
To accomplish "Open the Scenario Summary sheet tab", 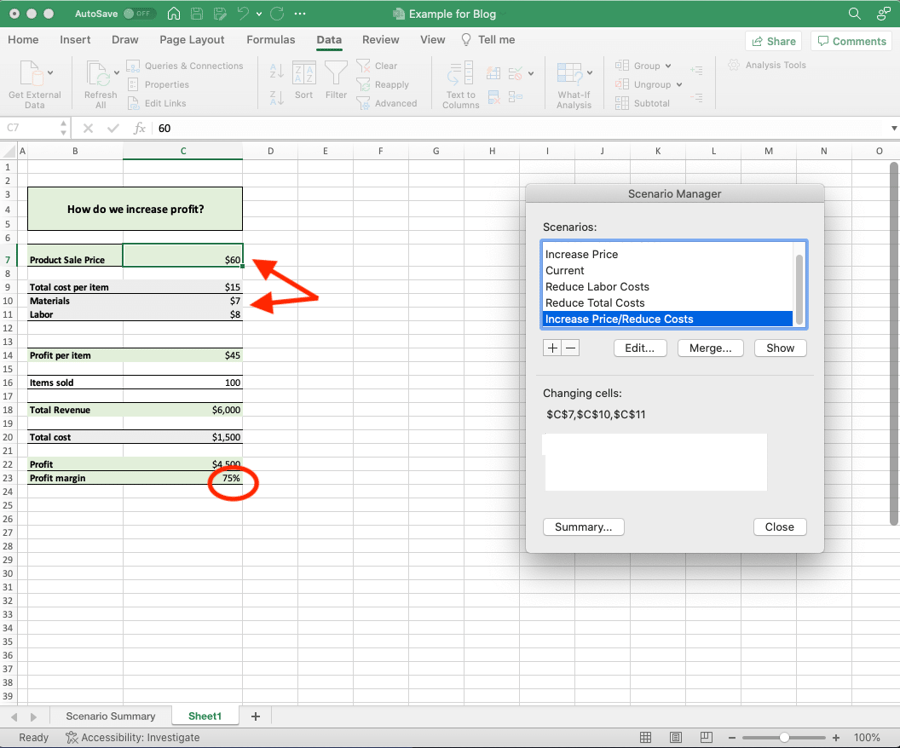I will pyautogui.click(x=109, y=716).
